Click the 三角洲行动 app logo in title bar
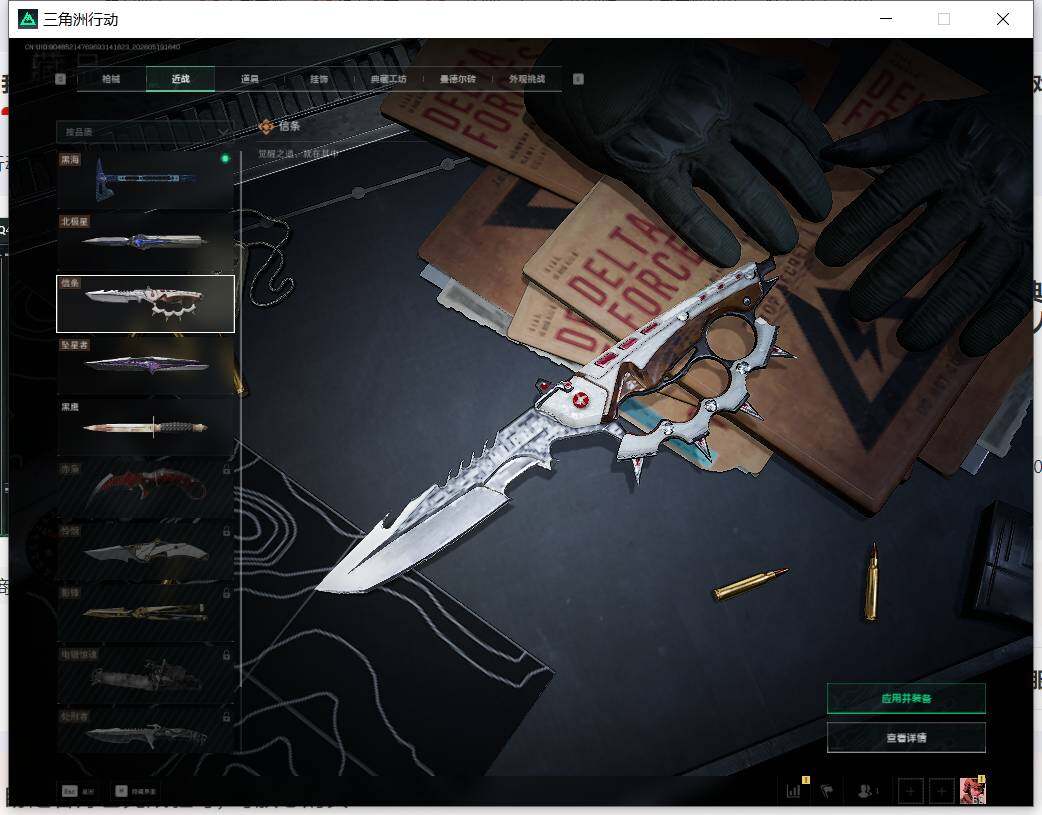1042x815 pixels. (27, 19)
